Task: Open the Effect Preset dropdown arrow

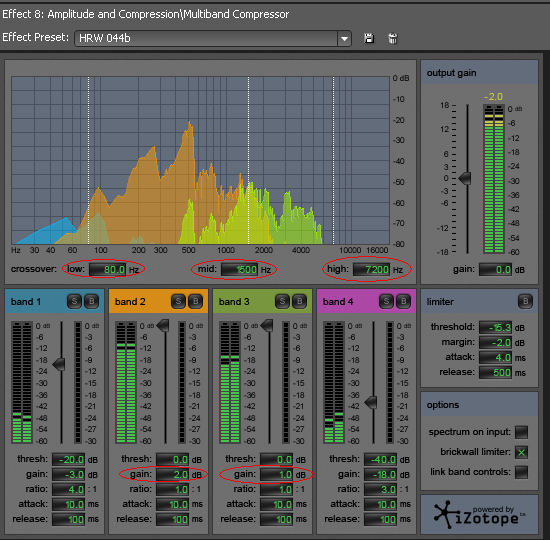Action: click(x=344, y=38)
